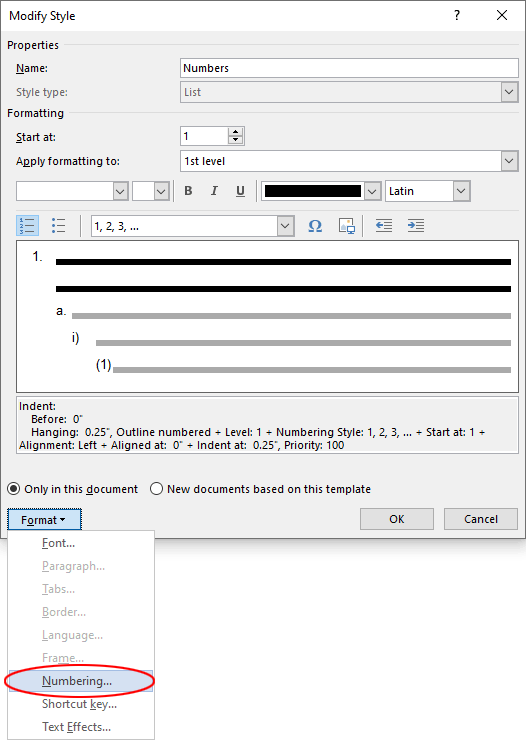Select the bulleted list icon

(x=58, y=226)
